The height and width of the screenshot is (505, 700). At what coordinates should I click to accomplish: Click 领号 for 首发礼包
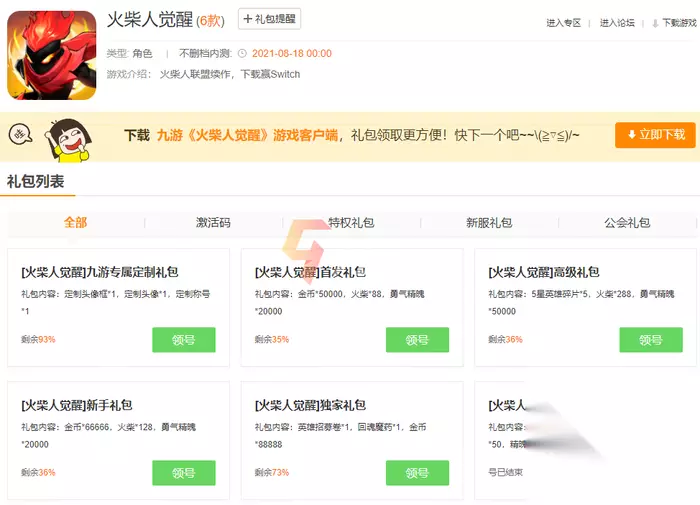pyautogui.click(x=417, y=340)
